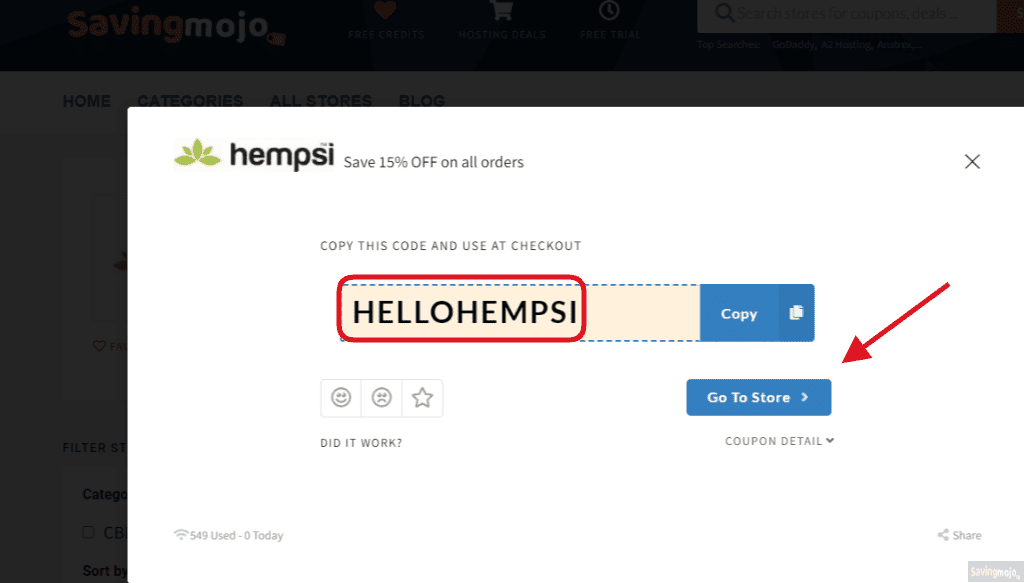Open the Hosting Deals cart icon
1024x583 pixels.
pyautogui.click(x=502, y=10)
